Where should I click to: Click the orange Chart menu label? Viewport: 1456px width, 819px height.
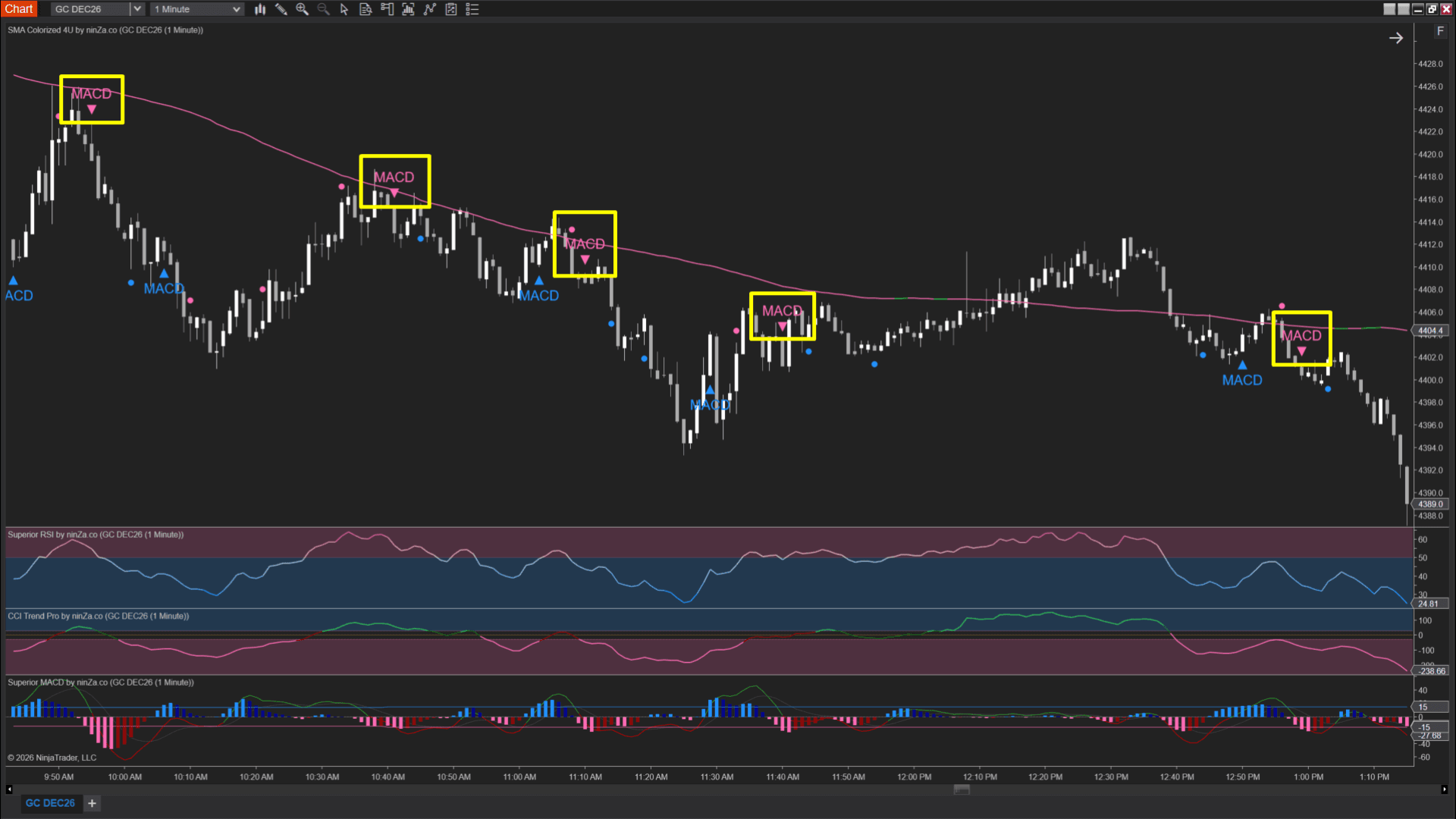19,9
